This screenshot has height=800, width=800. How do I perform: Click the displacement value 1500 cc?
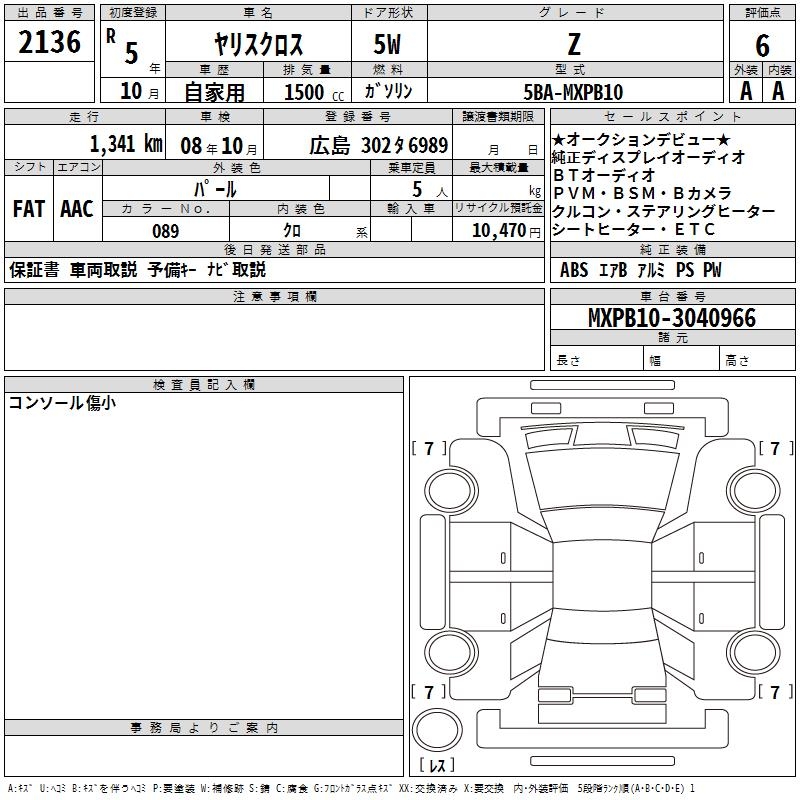click(314, 92)
